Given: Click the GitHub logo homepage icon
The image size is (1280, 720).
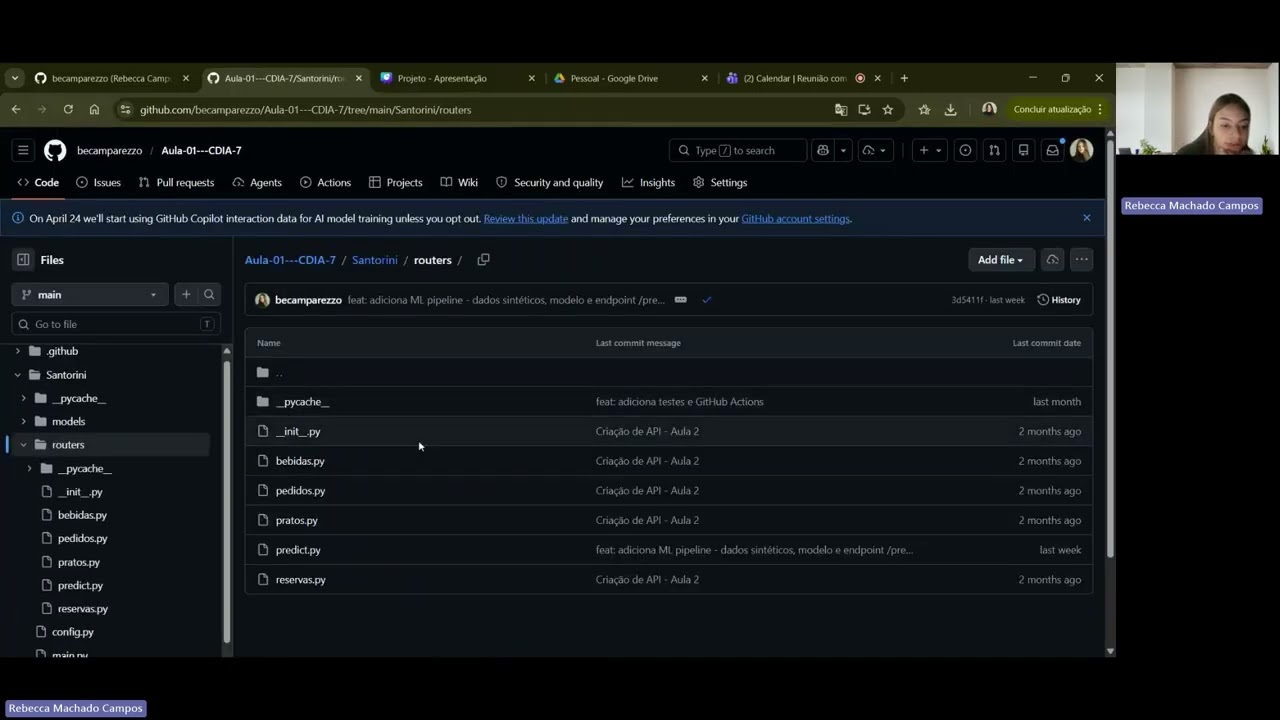Looking at the screenshot, I should coord(55,150).
